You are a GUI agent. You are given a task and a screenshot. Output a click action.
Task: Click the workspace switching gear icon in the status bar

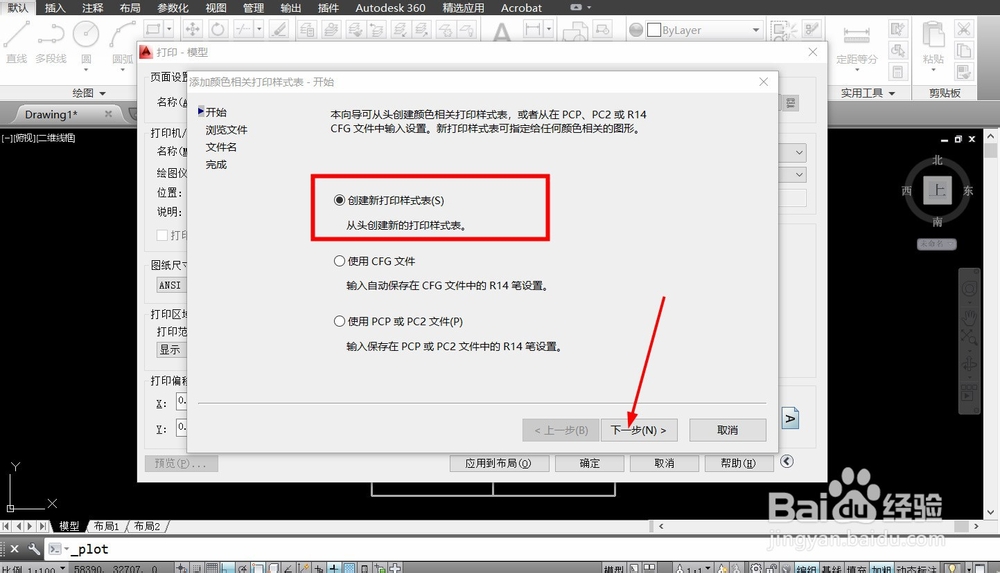(756, 568)
